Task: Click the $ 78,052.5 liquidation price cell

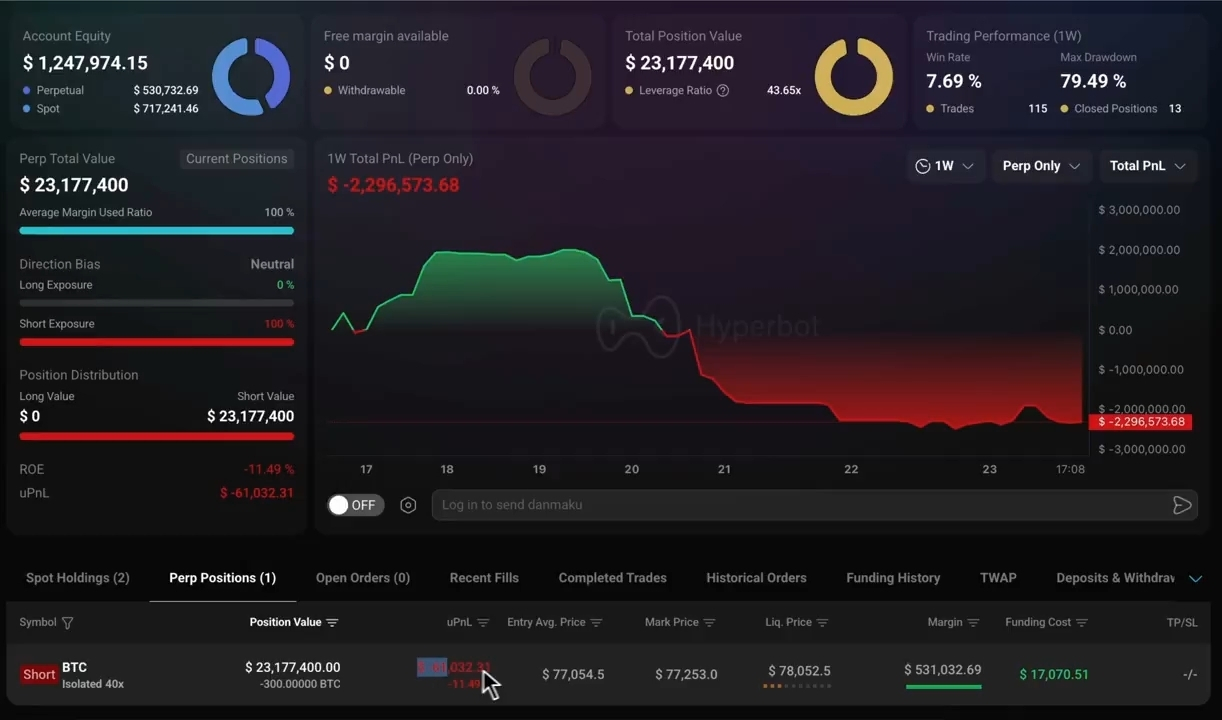Action: [x=799, y=671]
